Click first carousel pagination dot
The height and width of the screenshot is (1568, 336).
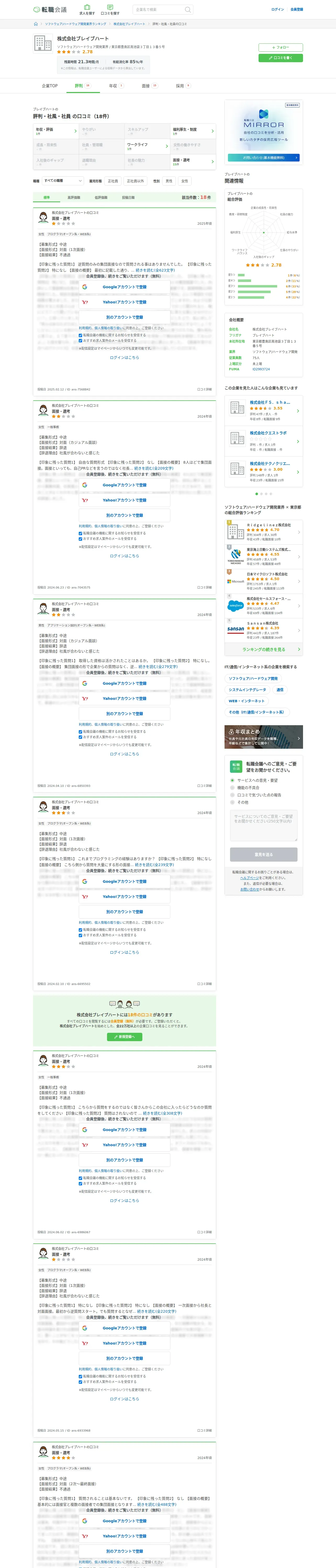click(256, 494)
